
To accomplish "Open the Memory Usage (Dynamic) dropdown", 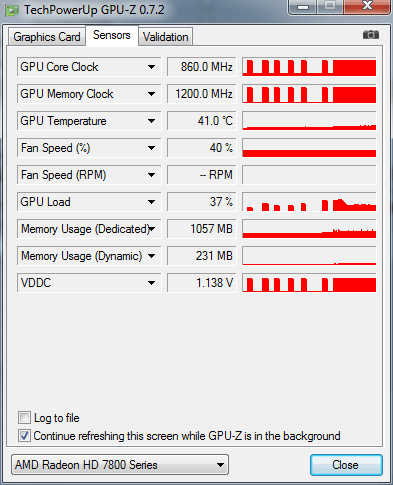I will [x=151, y=256].
